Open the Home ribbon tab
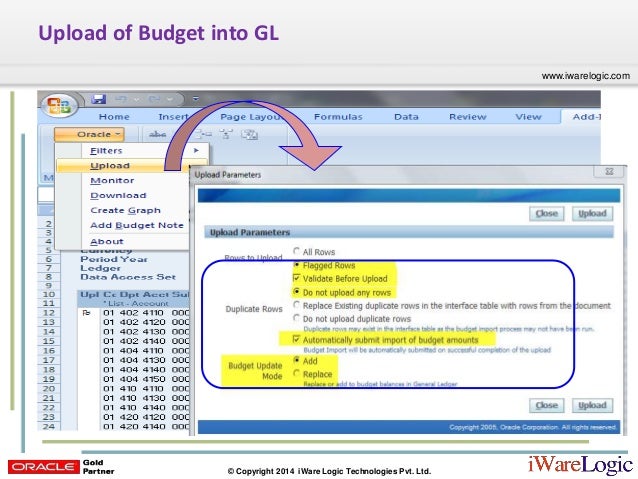The height and width of the screenshot is (479, 638). pyautogui.click(x=114, y=117)
